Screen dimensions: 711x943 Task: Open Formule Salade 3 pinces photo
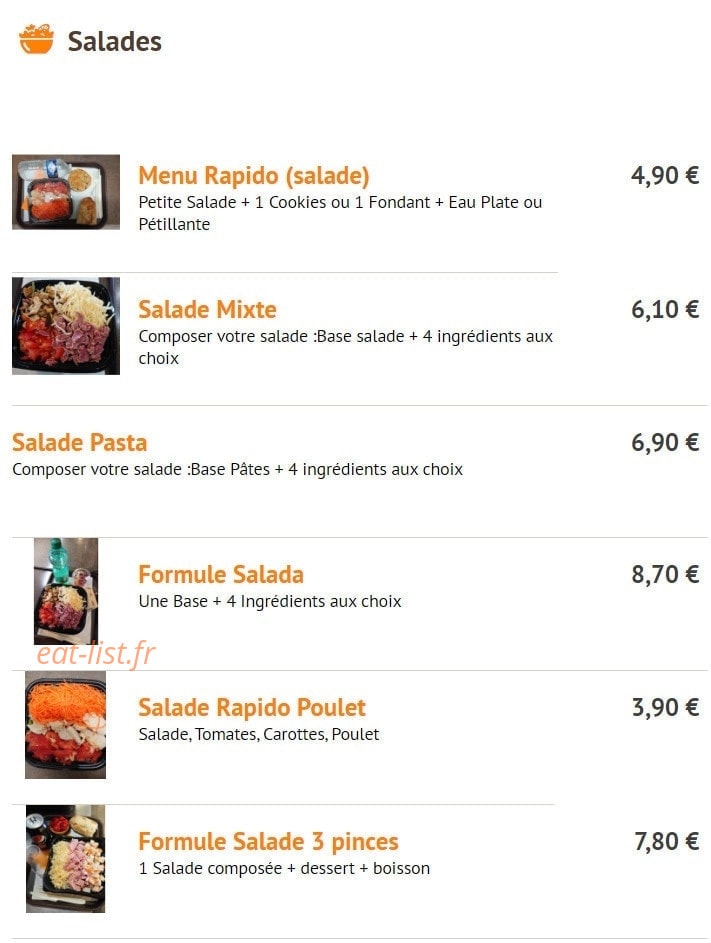point(66,859)
